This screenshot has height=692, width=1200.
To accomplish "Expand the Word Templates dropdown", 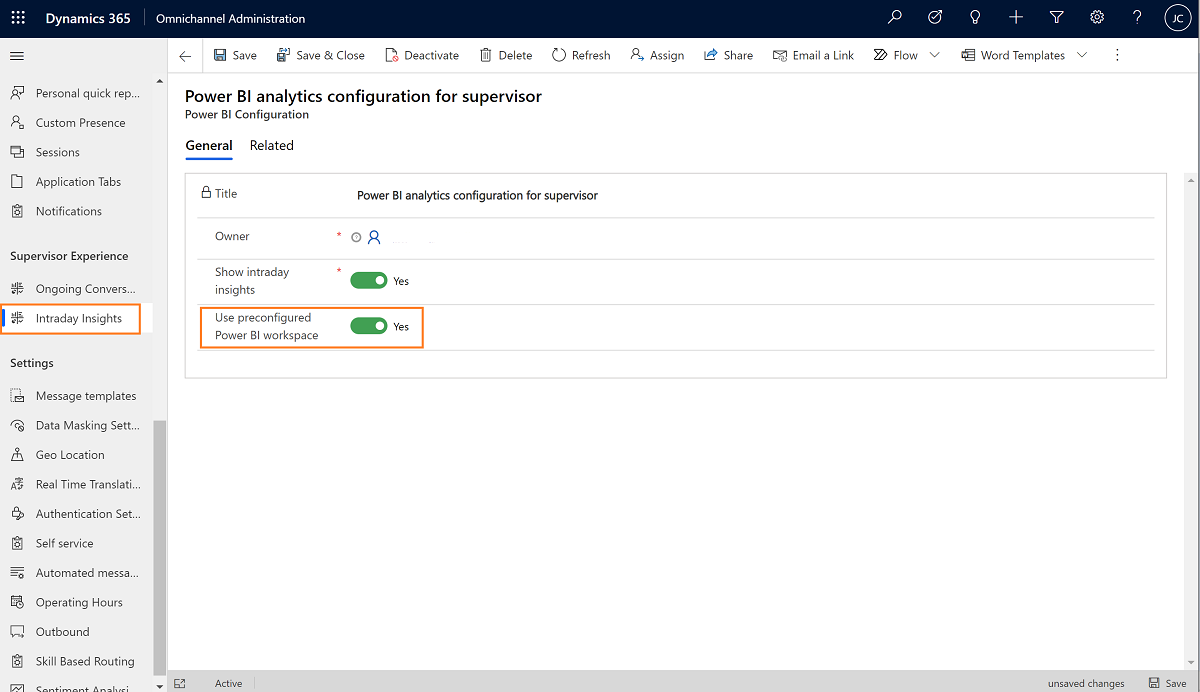I will pos(1082,55).
